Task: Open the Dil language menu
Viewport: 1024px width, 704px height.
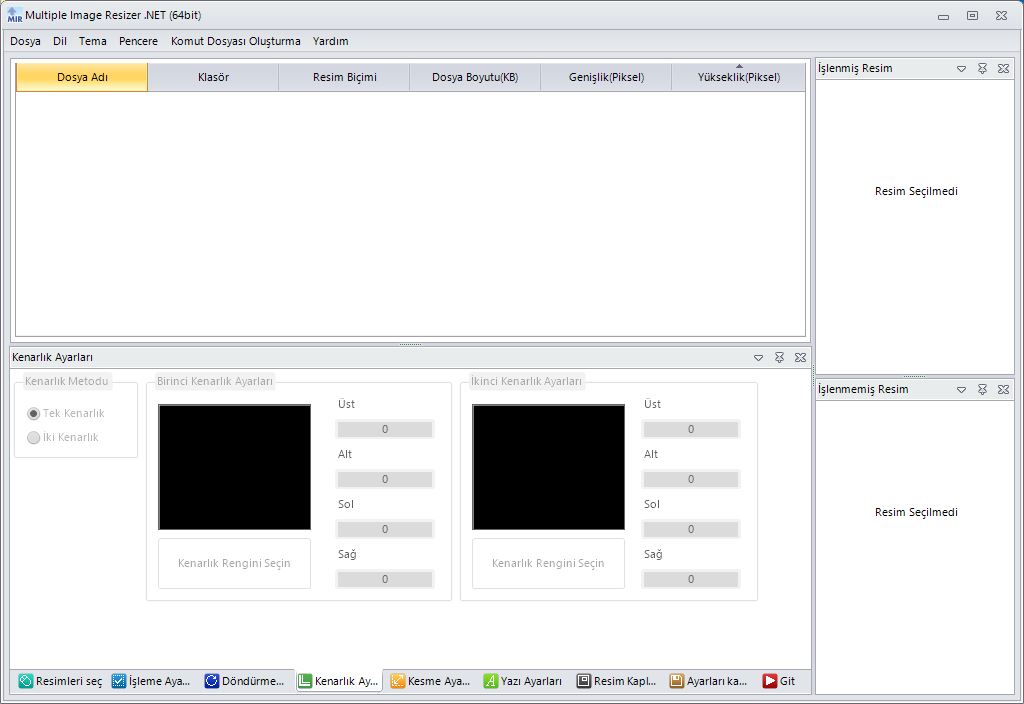Action: point(60,41)
